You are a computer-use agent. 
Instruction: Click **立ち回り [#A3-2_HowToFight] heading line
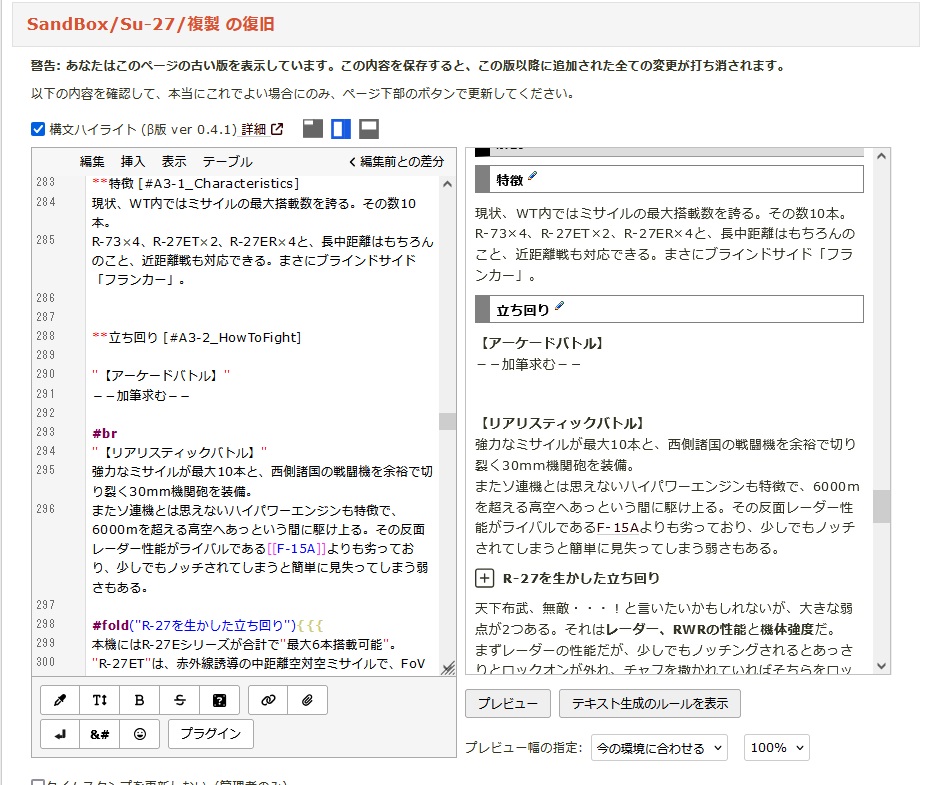point(197,338)
